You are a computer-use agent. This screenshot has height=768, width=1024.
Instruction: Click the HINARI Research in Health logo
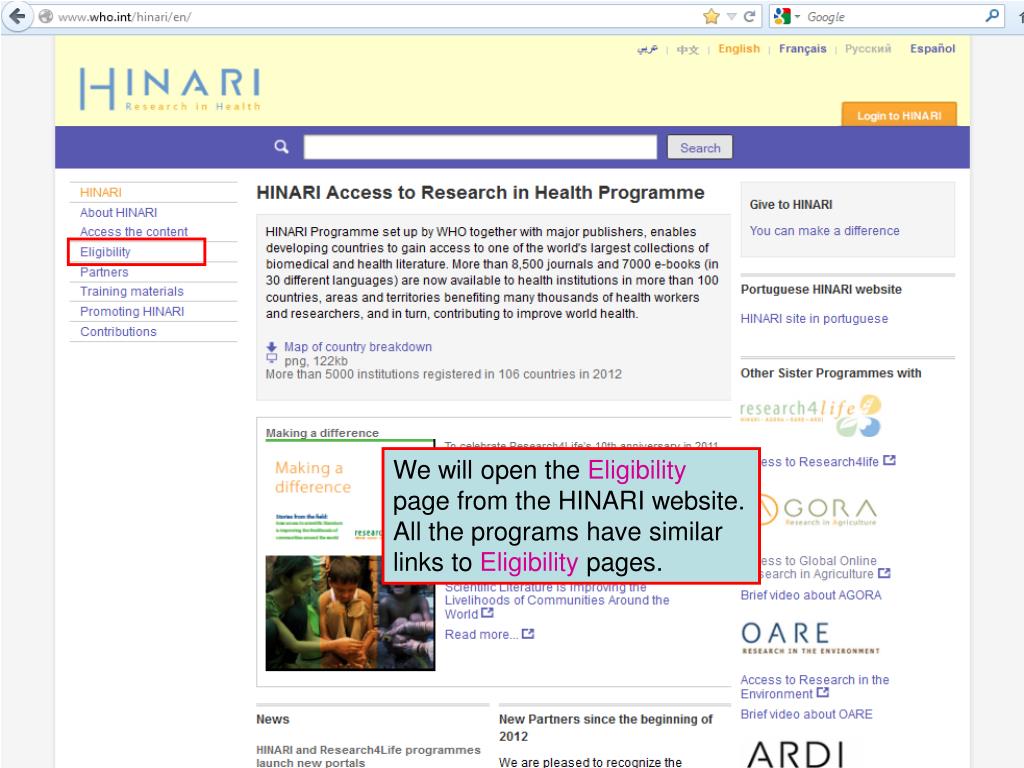click(x=170, y=88)
